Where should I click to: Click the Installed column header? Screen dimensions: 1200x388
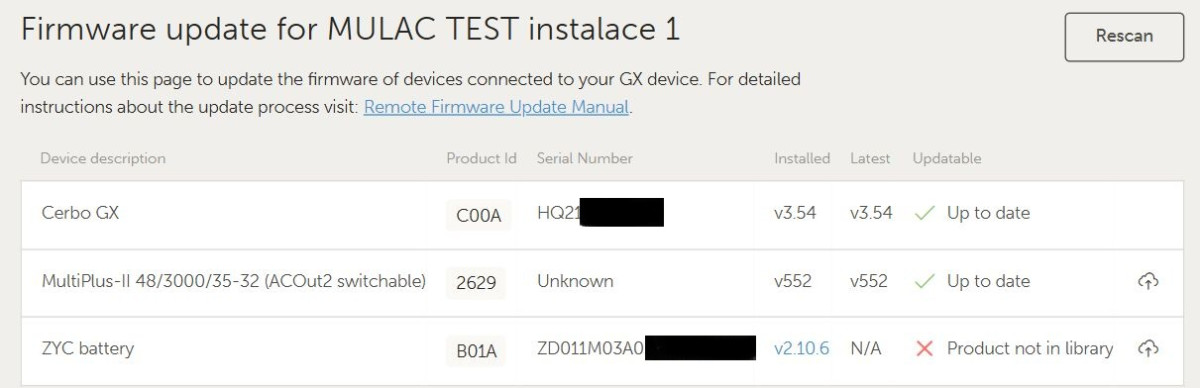(x=802, y=158)
